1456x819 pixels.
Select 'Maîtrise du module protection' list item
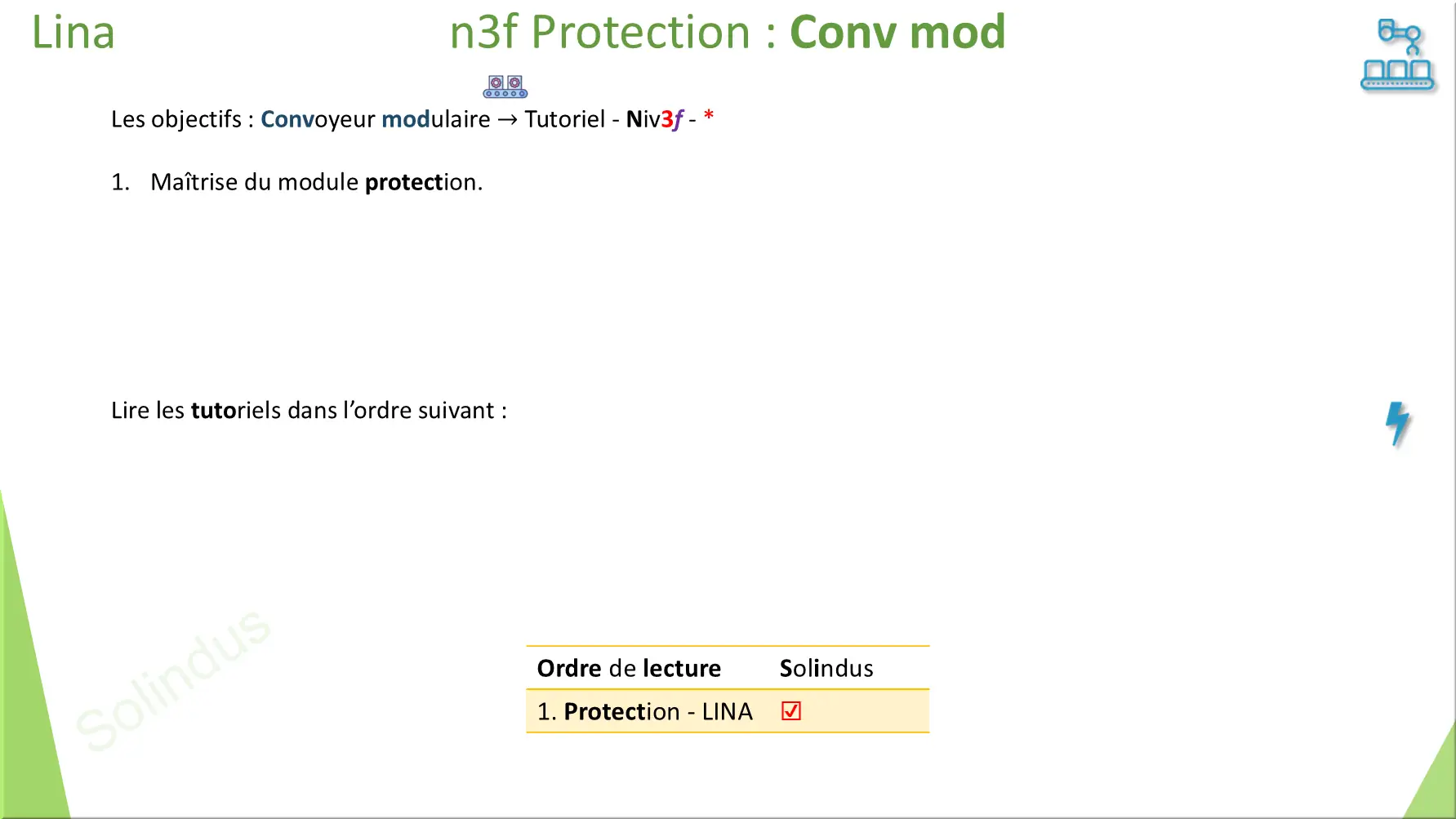pyautogui.click(x=316, y=181)
